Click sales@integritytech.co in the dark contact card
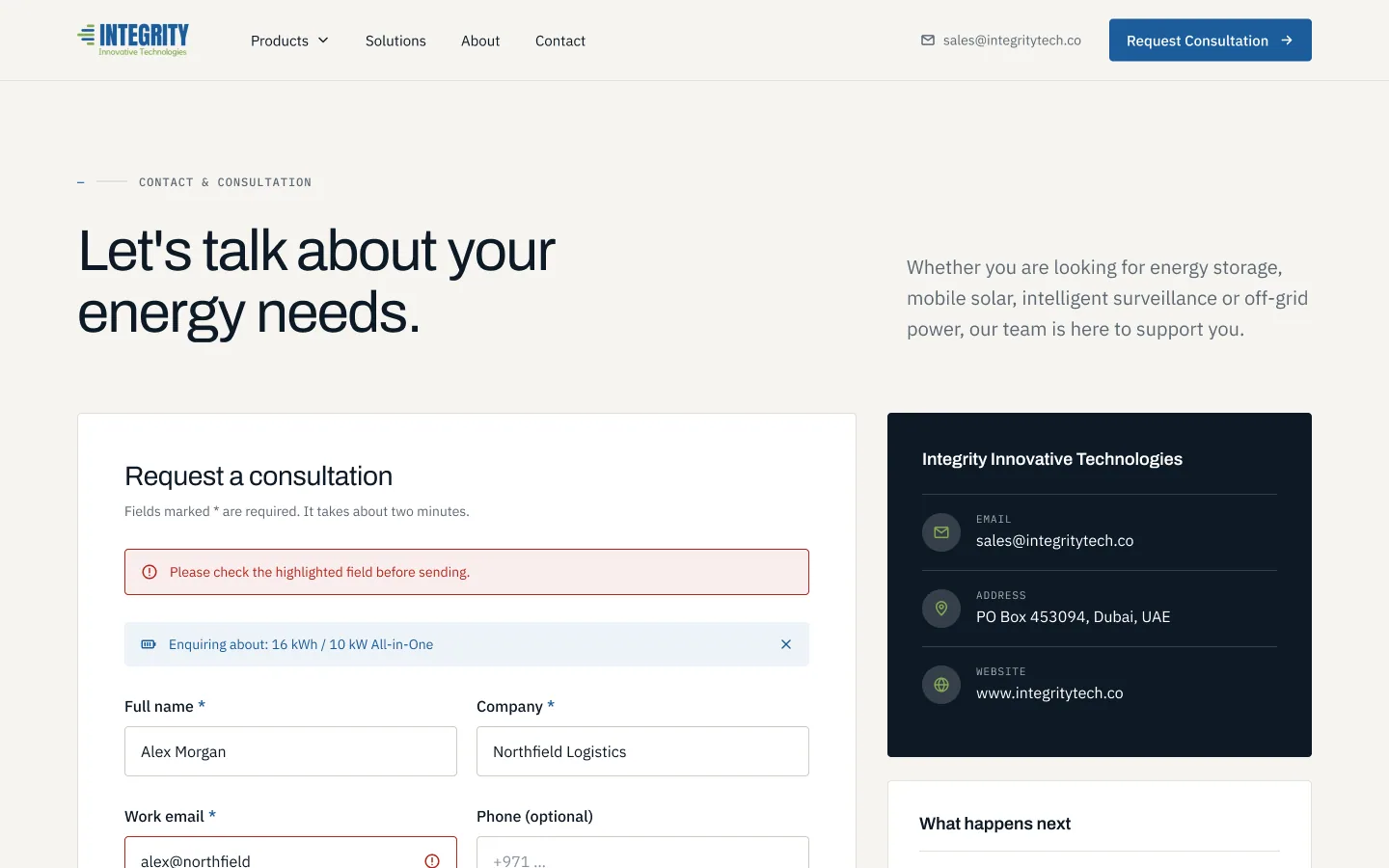 tap(1054, 541)
